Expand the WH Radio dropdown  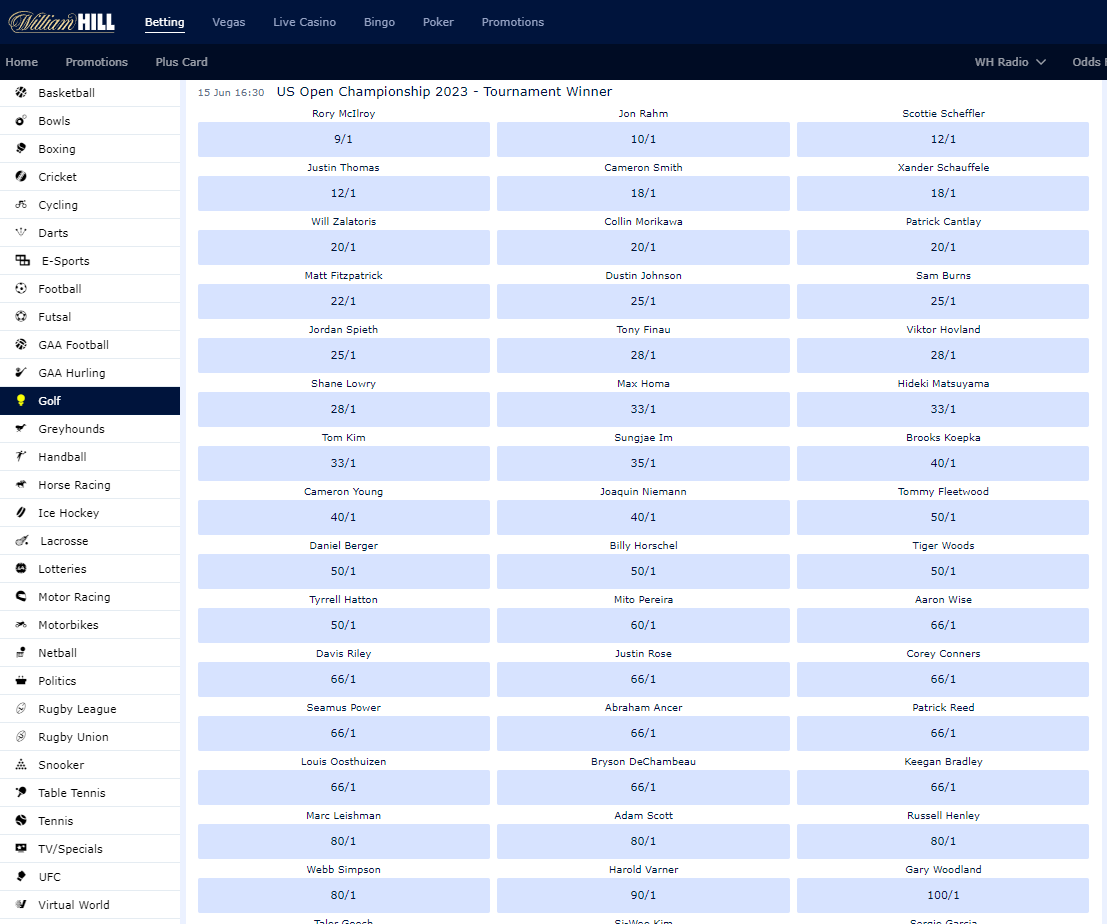coord(1010,62)
